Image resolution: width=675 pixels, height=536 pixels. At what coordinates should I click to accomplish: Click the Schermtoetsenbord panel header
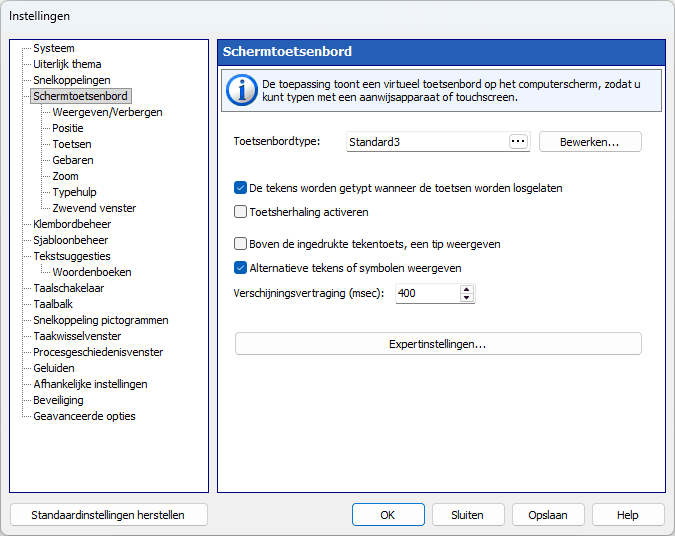(442, 52)
